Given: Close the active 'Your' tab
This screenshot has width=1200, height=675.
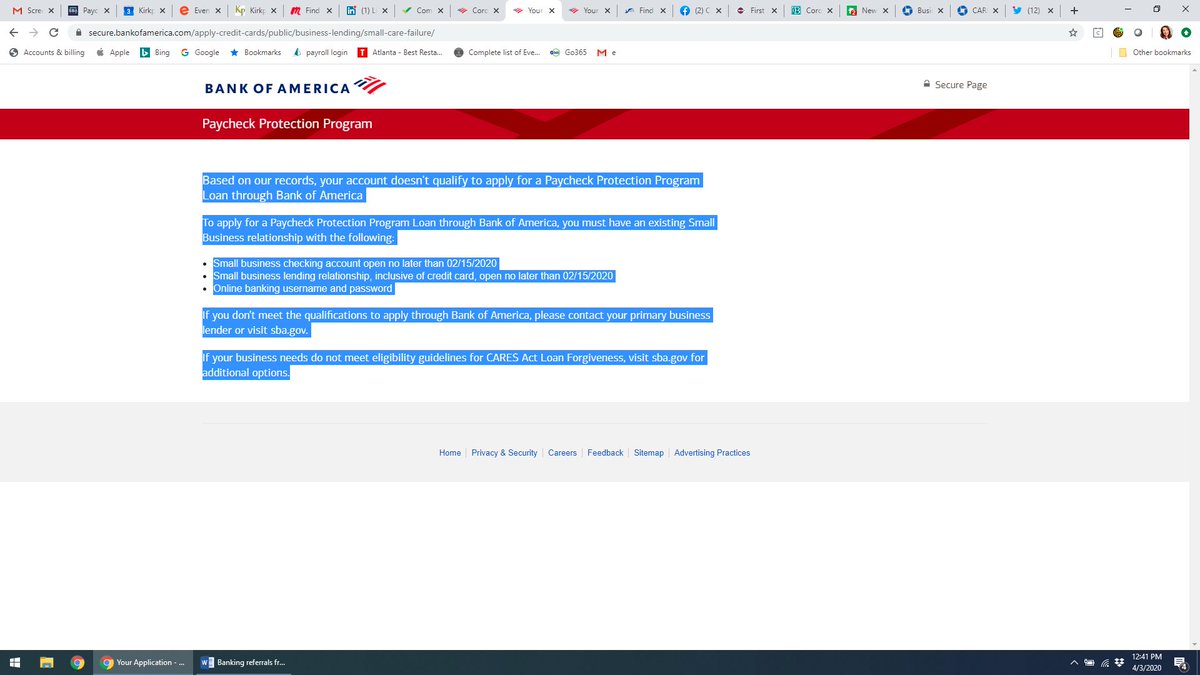Looking at the screenshot, I should click(x=552, y=11).
